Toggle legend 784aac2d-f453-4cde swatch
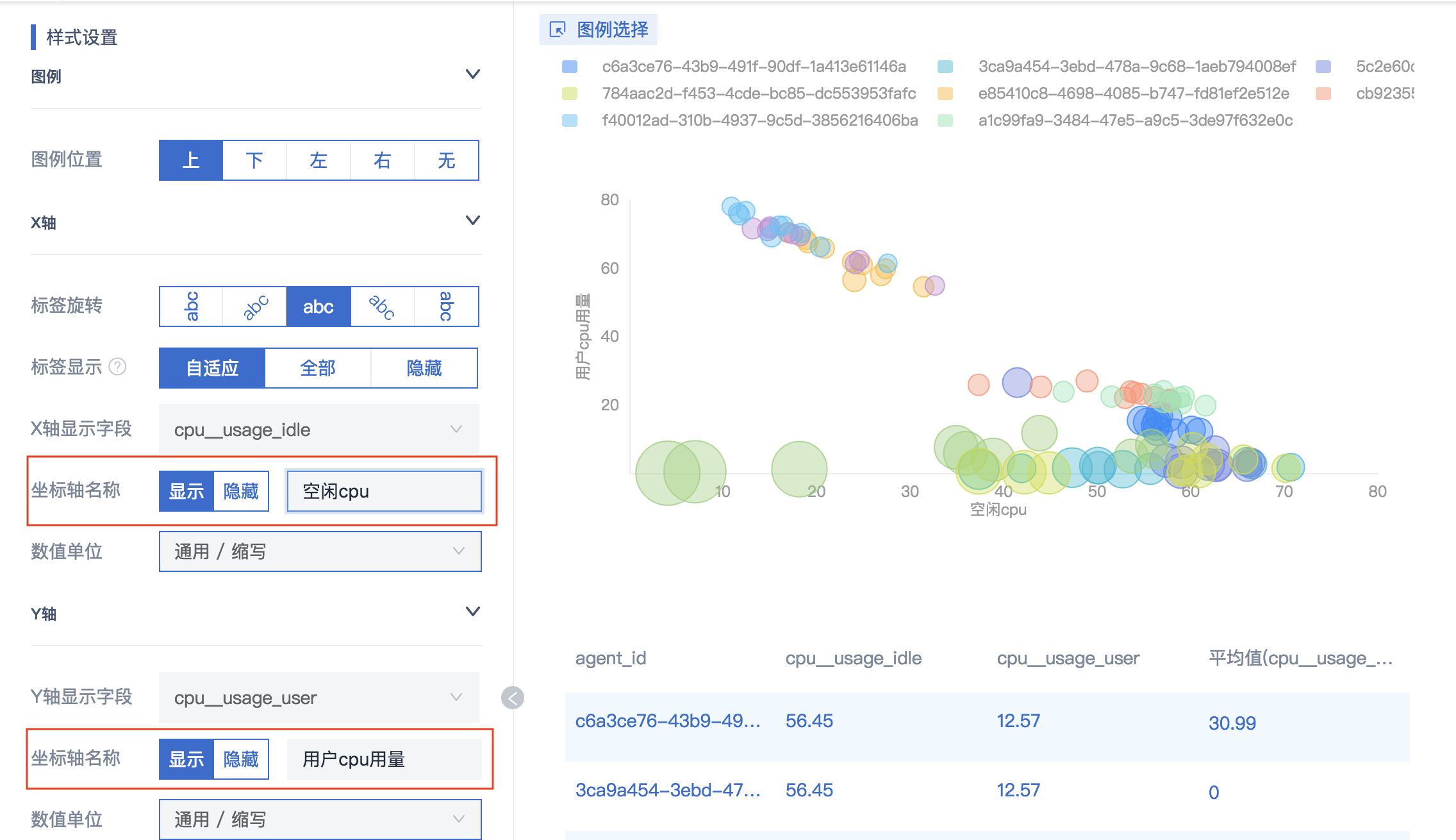The height and width of the screenshot is (840, 1456). 570,94
